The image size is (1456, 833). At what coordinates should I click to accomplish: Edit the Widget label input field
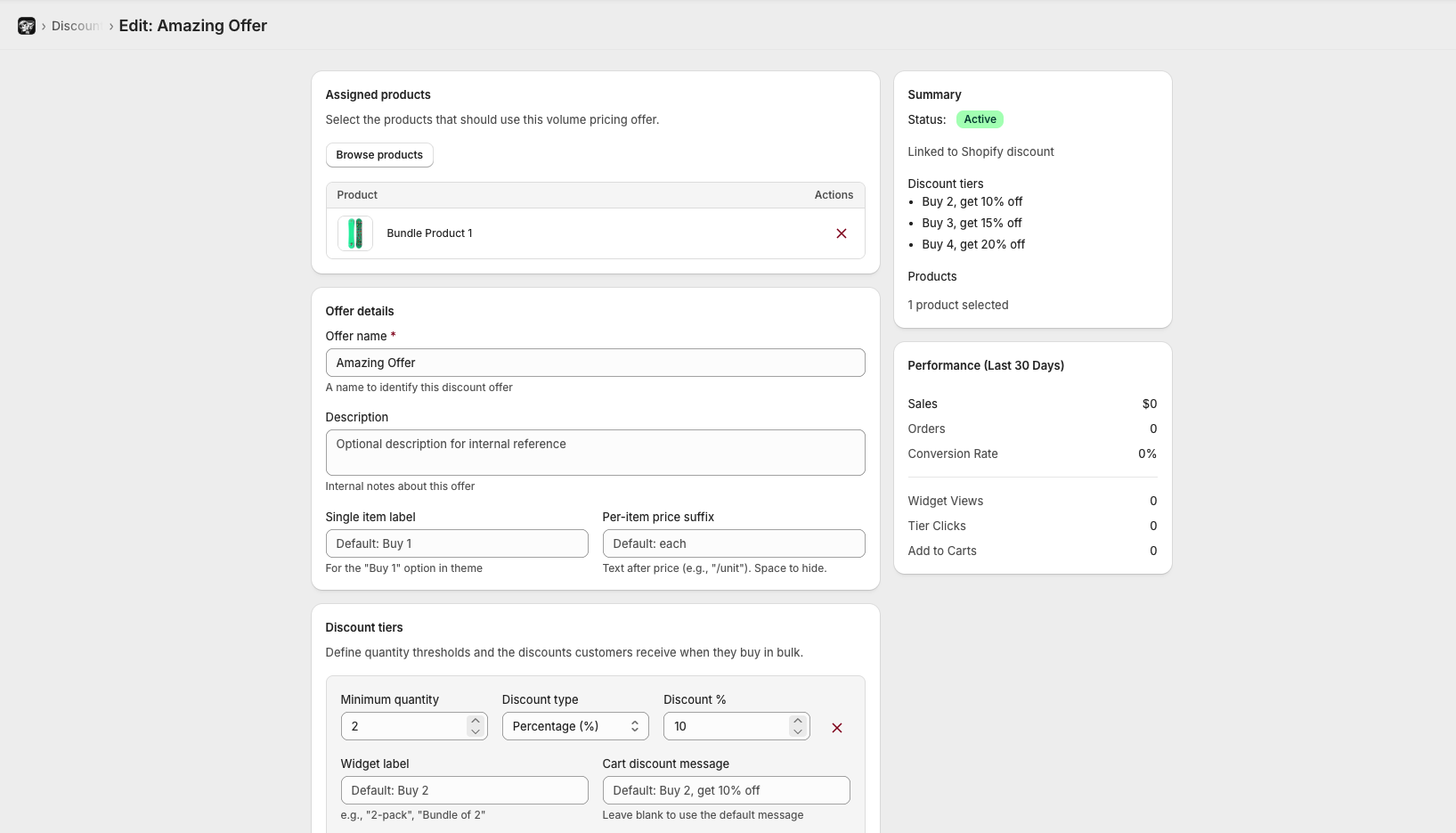point(464,790)
